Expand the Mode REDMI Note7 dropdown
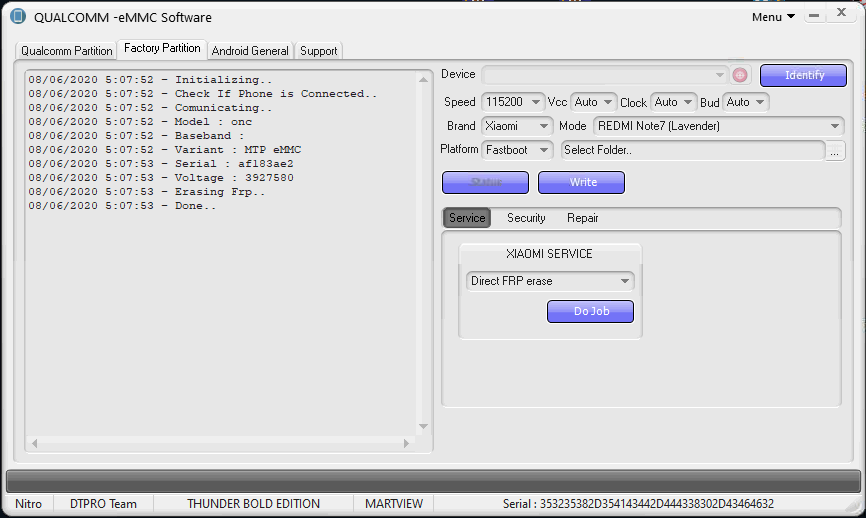 click(719, 126)
